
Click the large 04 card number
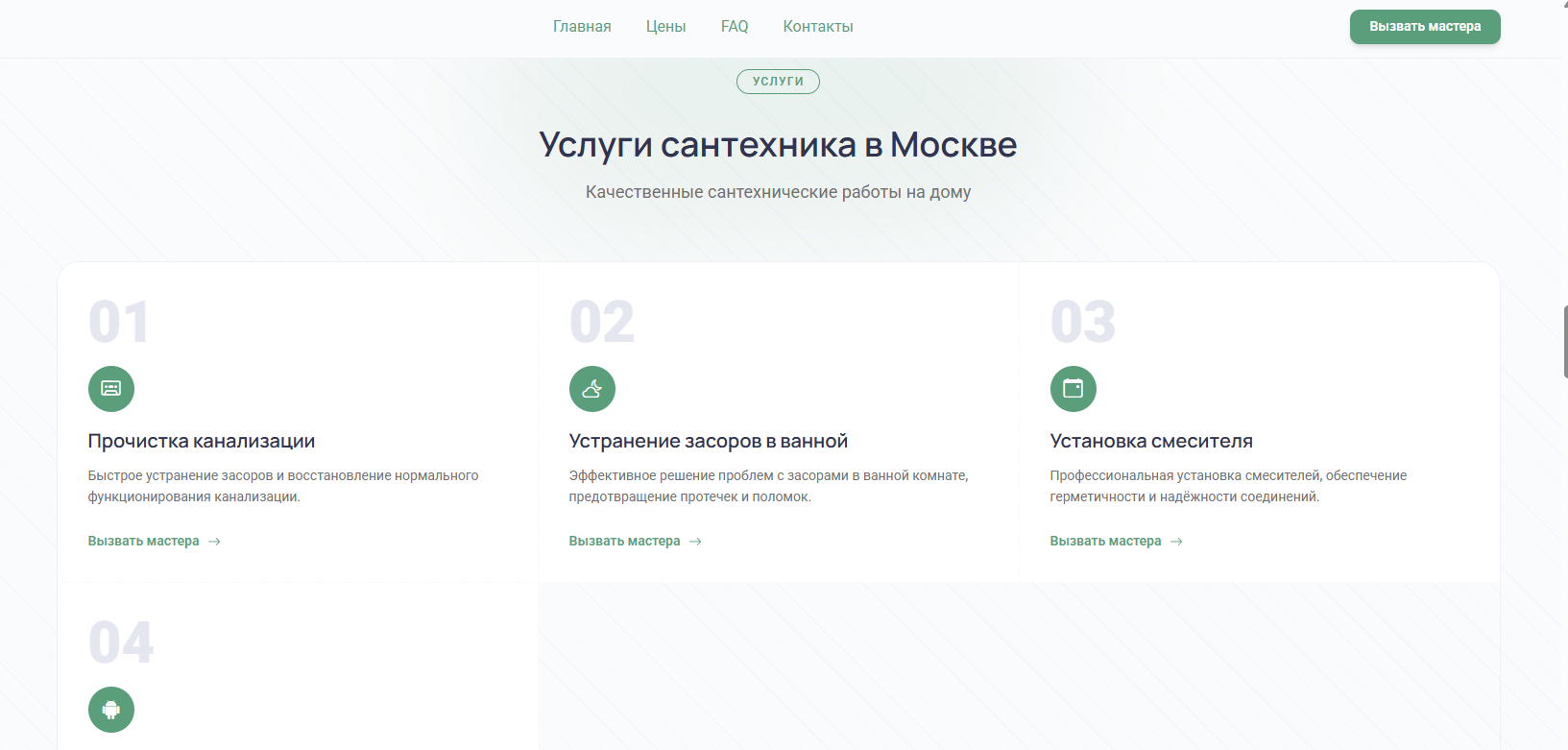tap(121, 642)
